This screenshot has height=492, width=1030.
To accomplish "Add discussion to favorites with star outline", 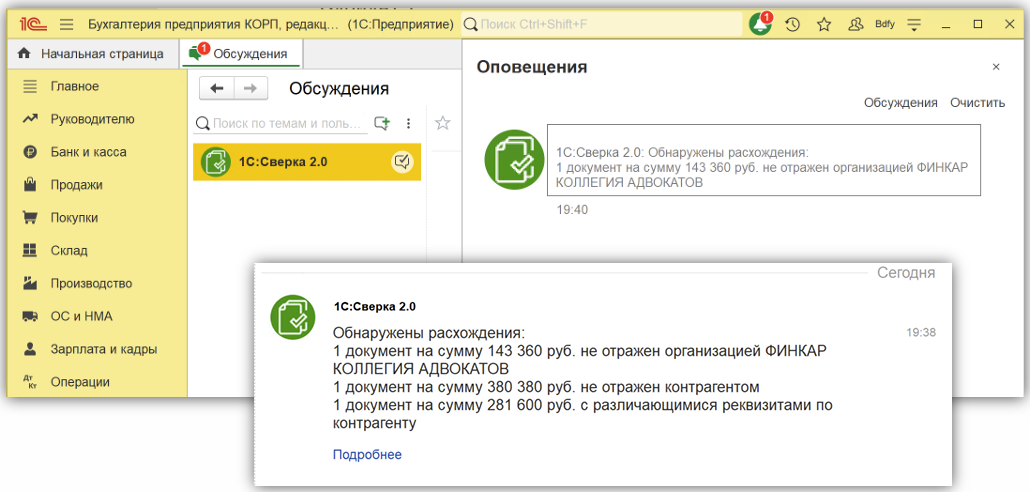I will click(443, 123).
